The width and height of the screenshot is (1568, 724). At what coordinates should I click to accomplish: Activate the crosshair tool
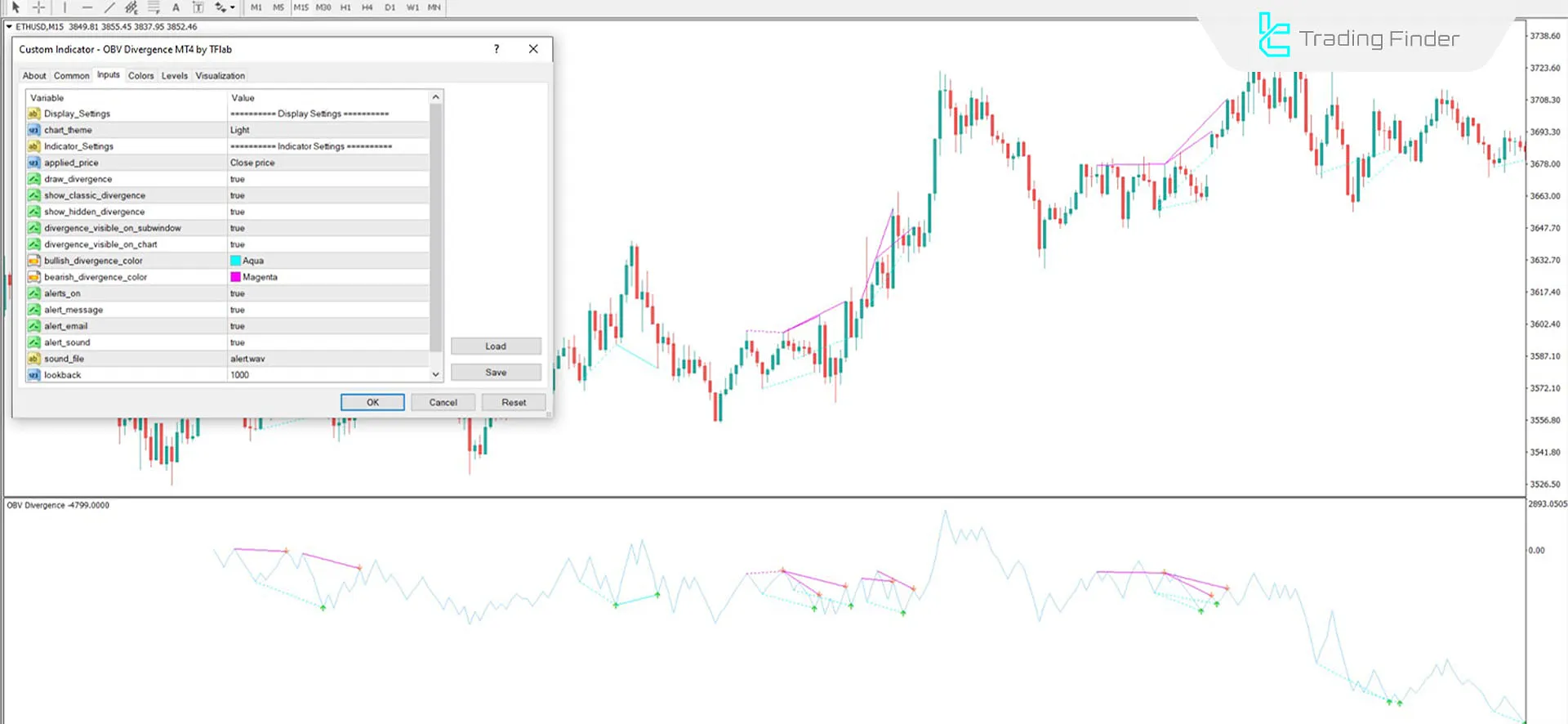[38, 7]
